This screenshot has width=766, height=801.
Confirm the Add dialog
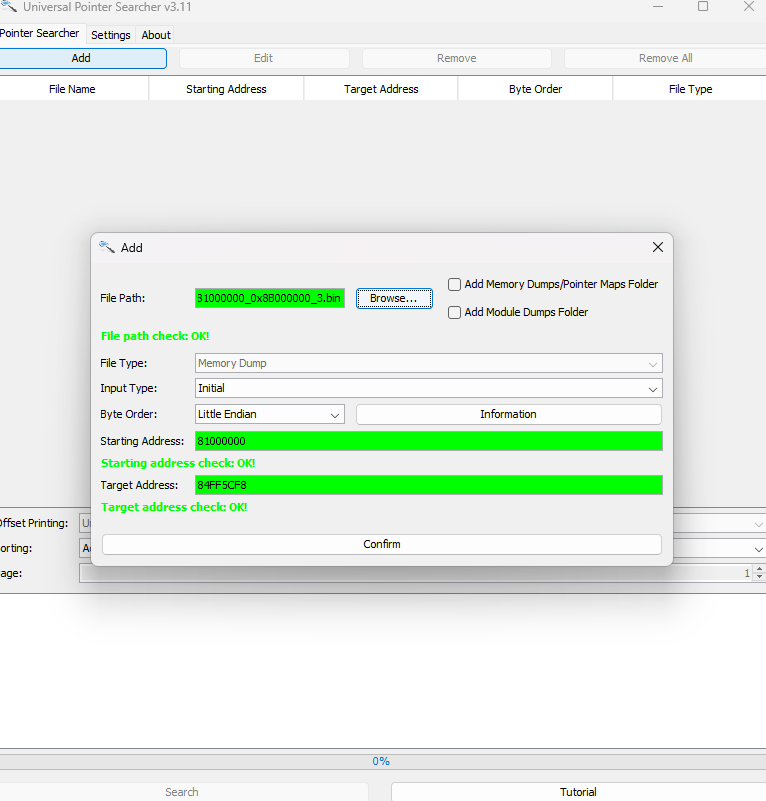[x=382, y=544]
